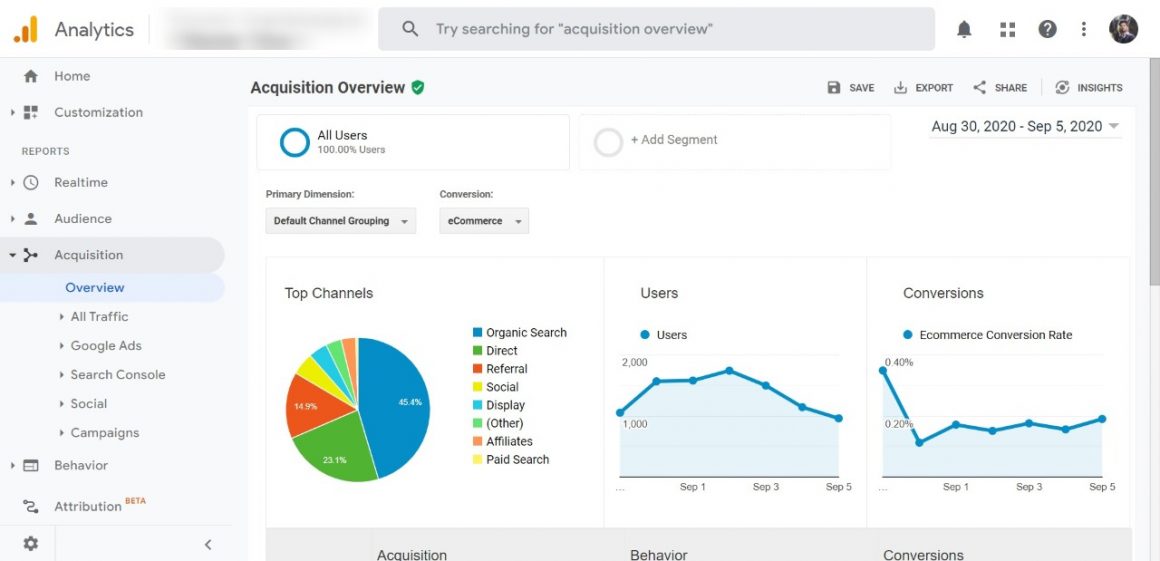The width and height of the screenshot is (1160, 561).
Task: Click the Realtime sidebar label
Action: coord(81,183)
